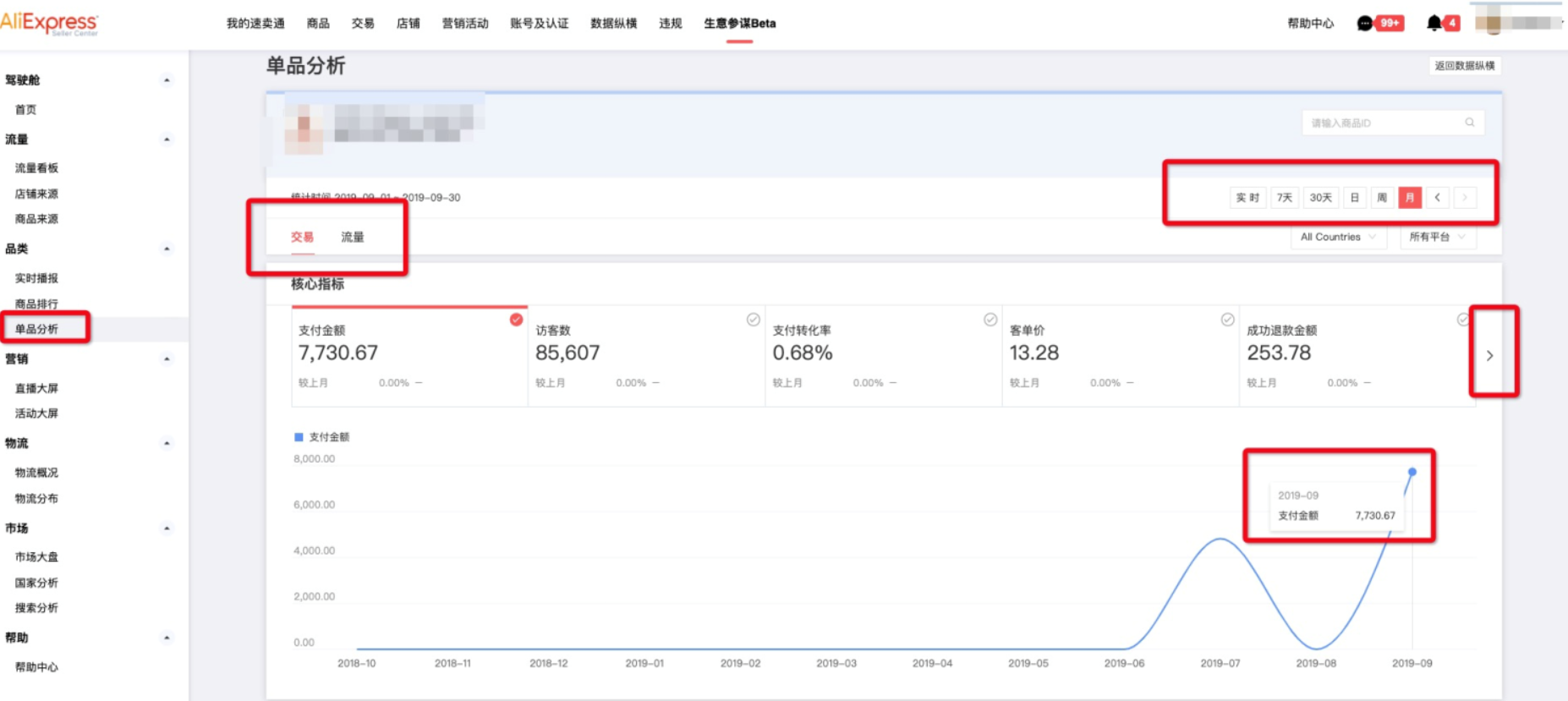Switch to the 交易 analysis tab
This screenshot has width=1568, height=701.
[303, 238]
